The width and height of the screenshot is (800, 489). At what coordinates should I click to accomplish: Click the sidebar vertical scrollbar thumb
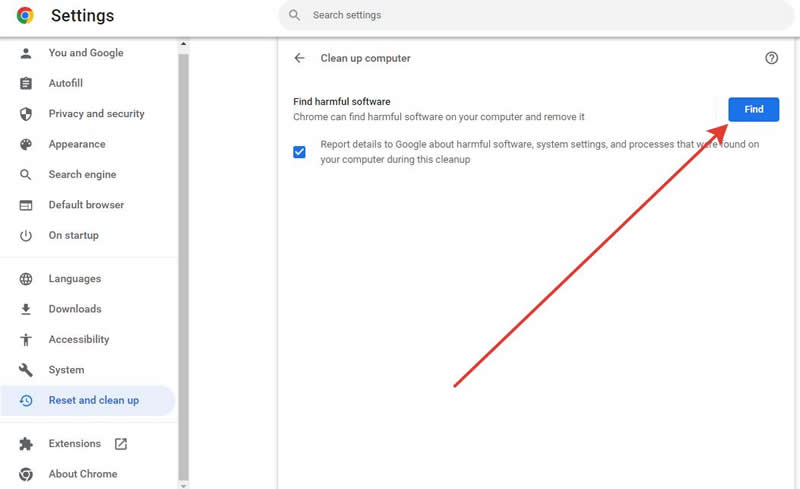(183, 266)
